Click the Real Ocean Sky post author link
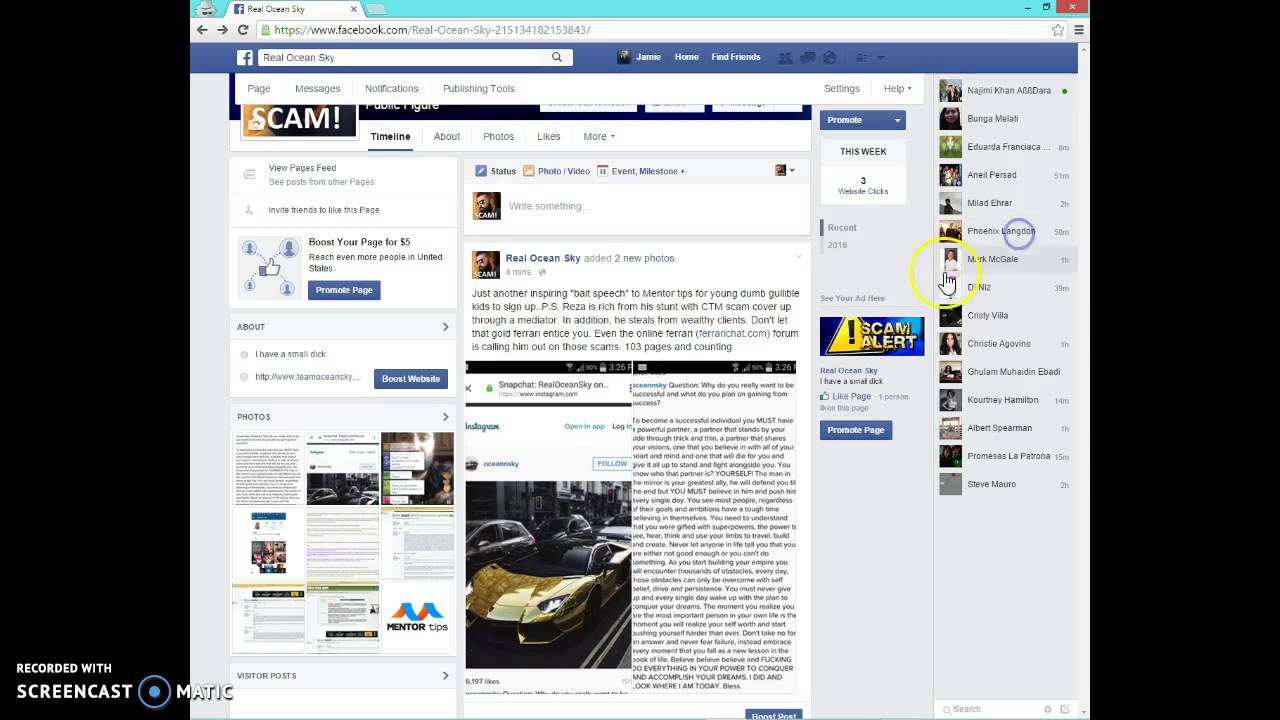The image size is (1280, 720). click(x=543, y=258)
